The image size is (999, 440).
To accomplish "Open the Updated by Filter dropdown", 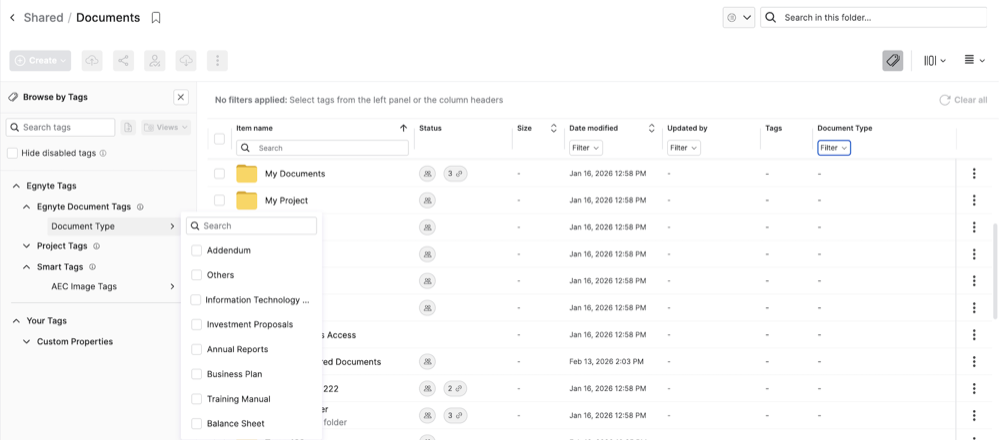I will [684, 148].
